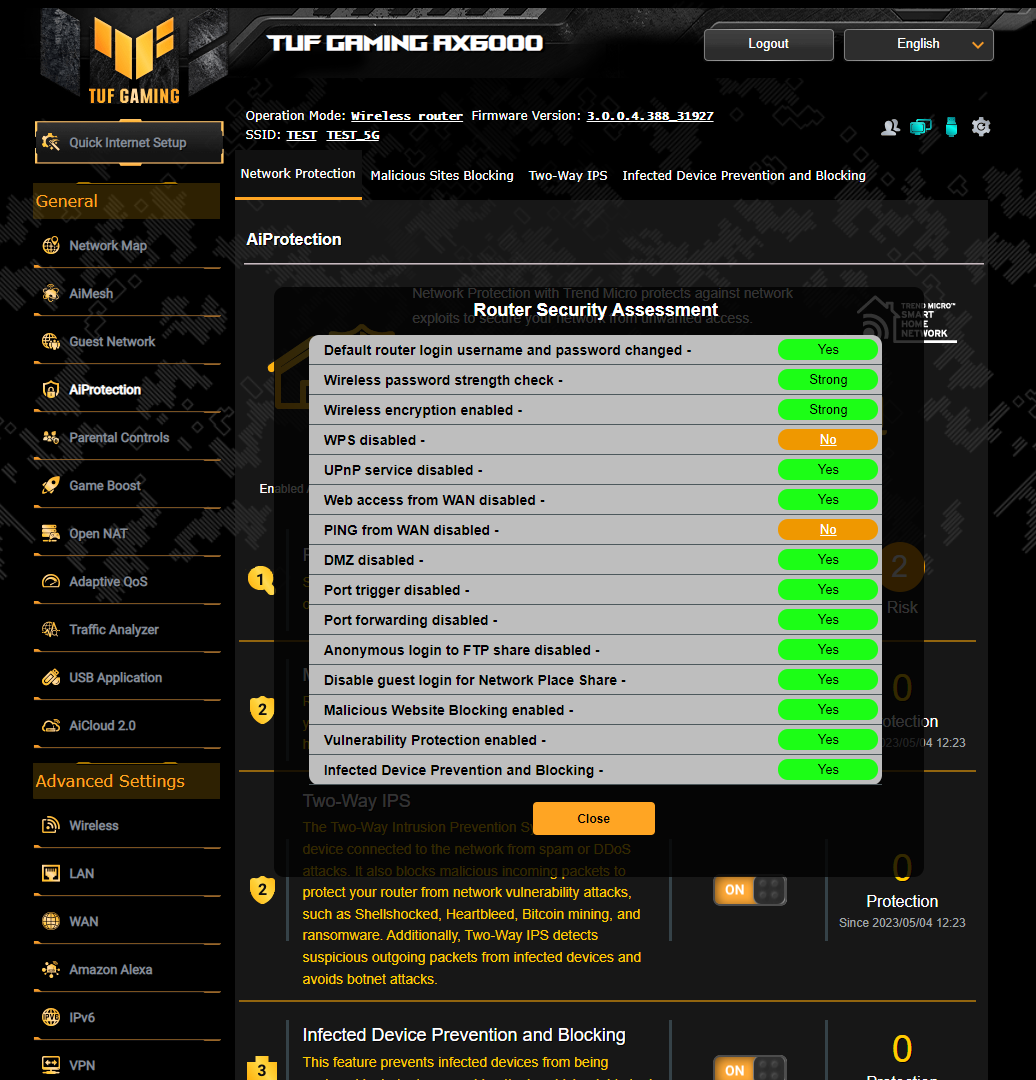Viewport: 1036px width, 1080px height.
Task: Click the Guest Network globe icon
Action: [51, 342]
